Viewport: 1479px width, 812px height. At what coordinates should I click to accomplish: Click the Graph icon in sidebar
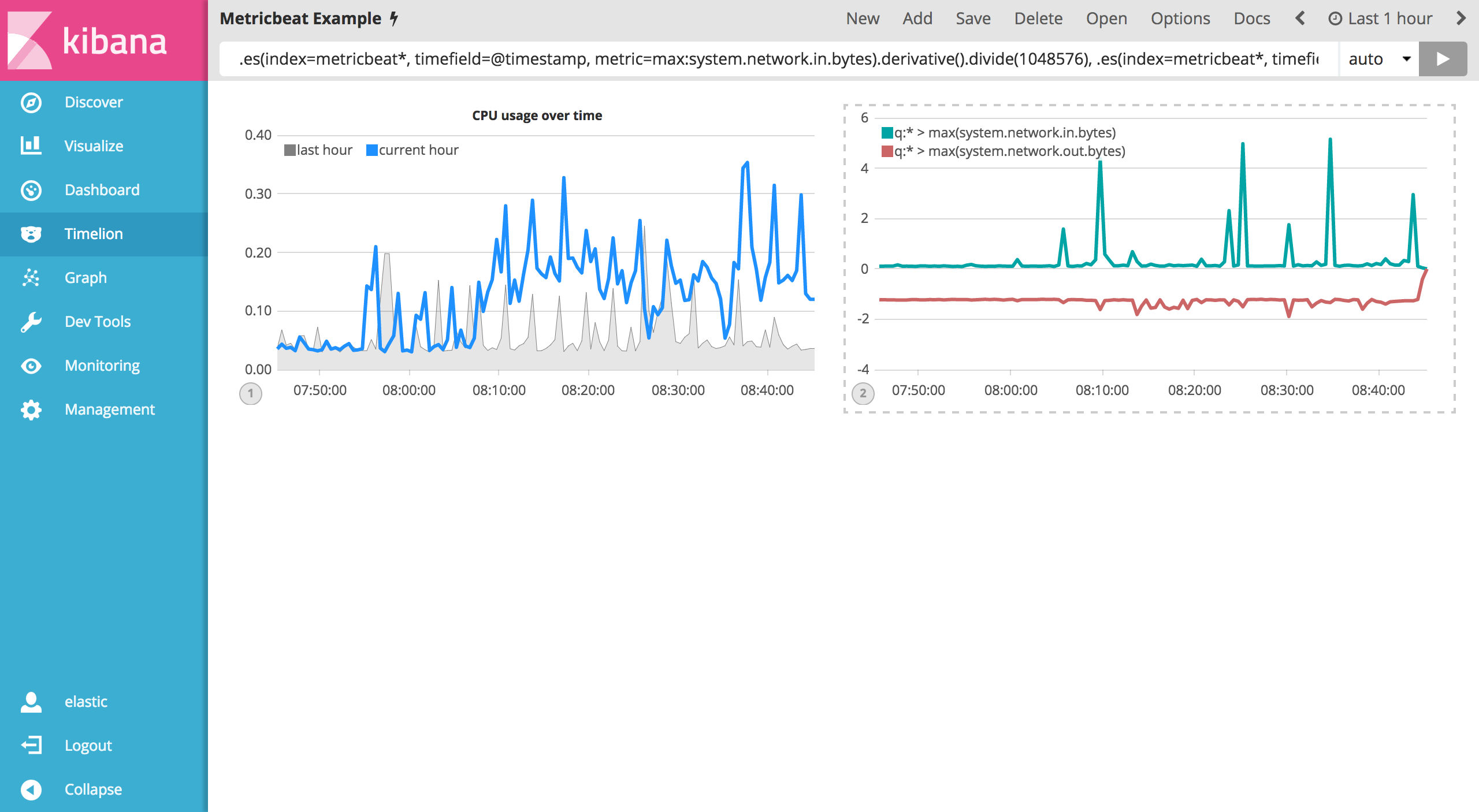(31, 278)
